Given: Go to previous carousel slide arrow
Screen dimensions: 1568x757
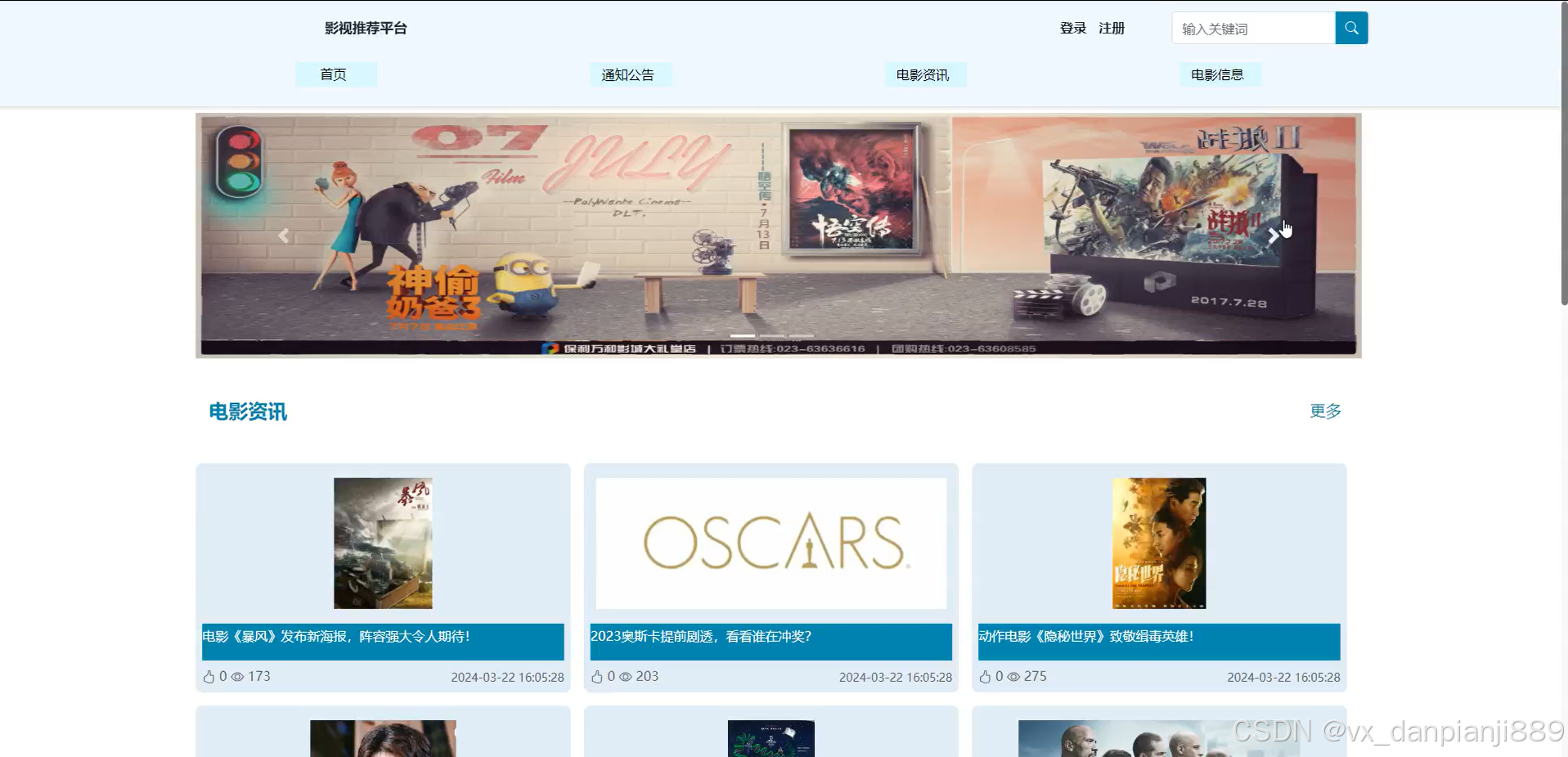Looking at the screenshot, I should click(x=284, y=235).
